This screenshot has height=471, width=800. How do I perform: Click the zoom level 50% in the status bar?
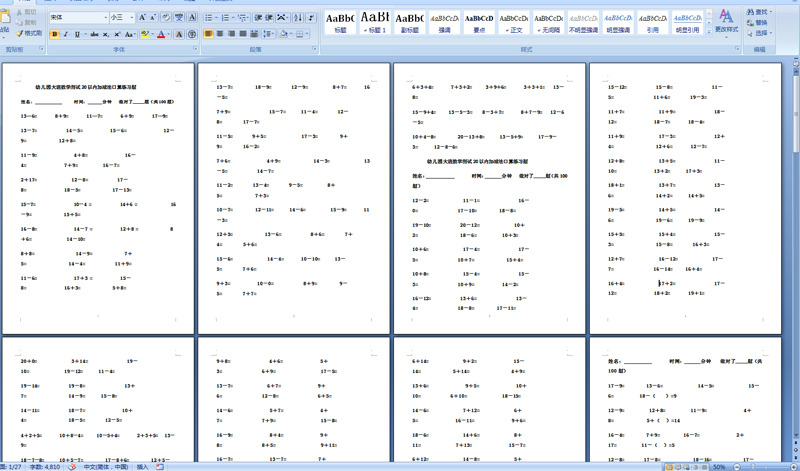click(x=719, y=467)
